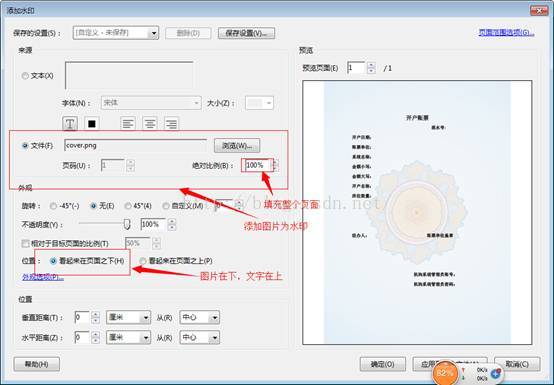Click the preview page number field
Viewport: 554px width, 385px height.
tap(357, 67)
